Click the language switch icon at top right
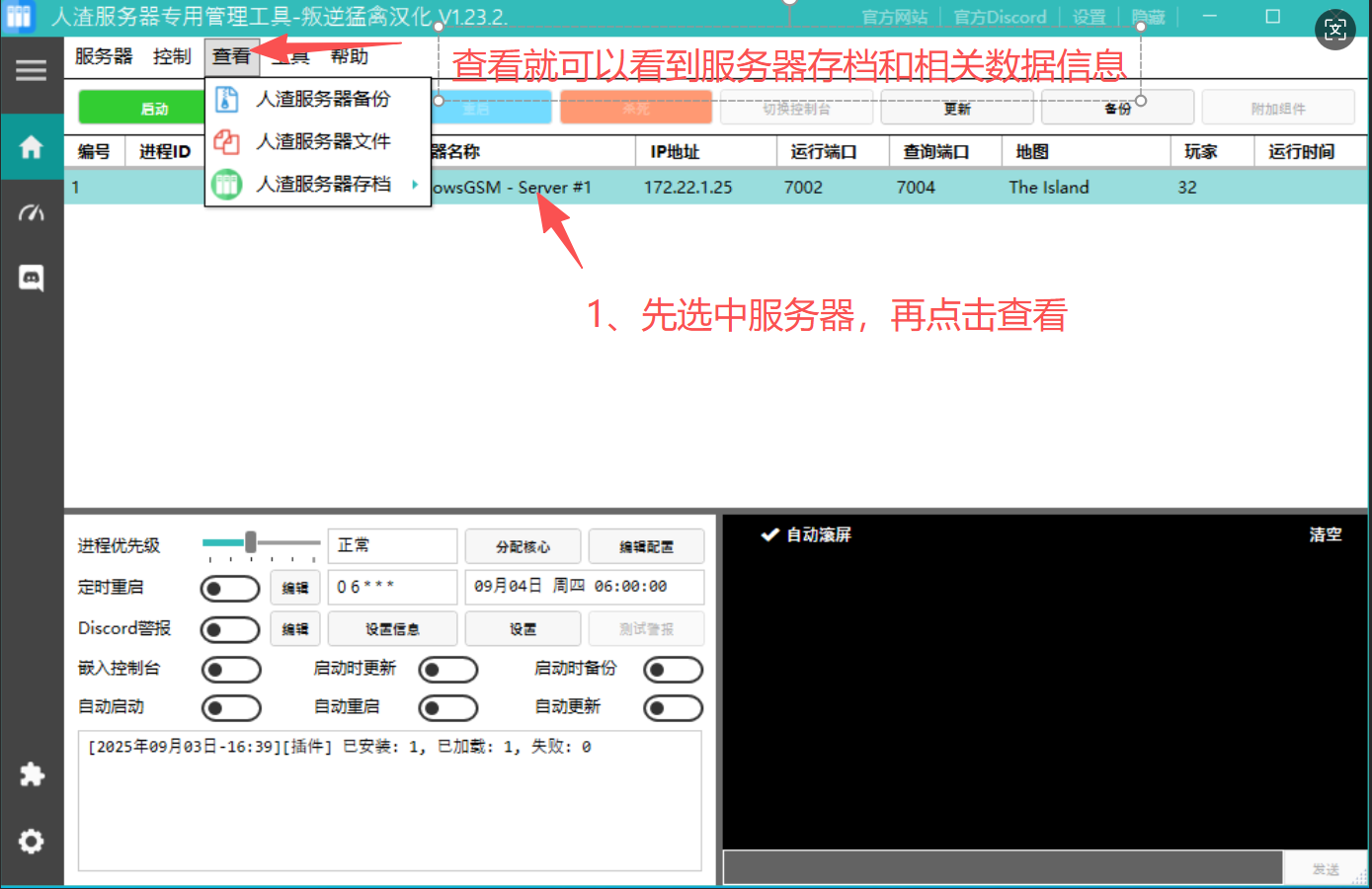This screenshot has height=889, width=1372. (1334, 30)
